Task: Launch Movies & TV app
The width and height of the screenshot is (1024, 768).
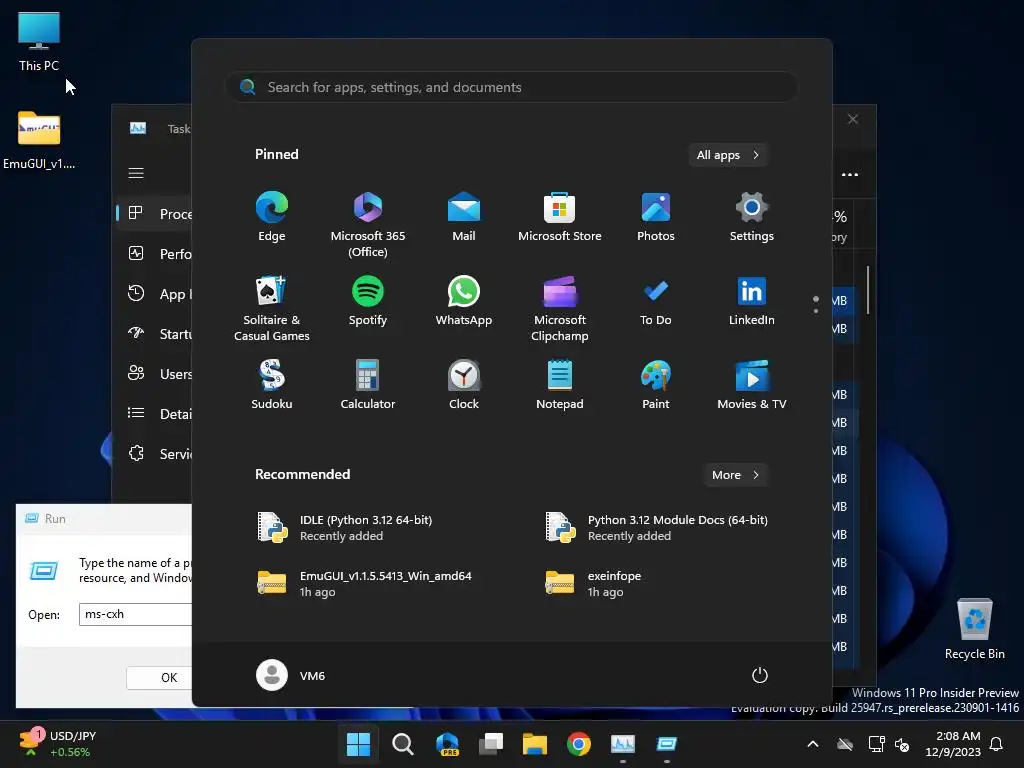Action: point(752,385)
